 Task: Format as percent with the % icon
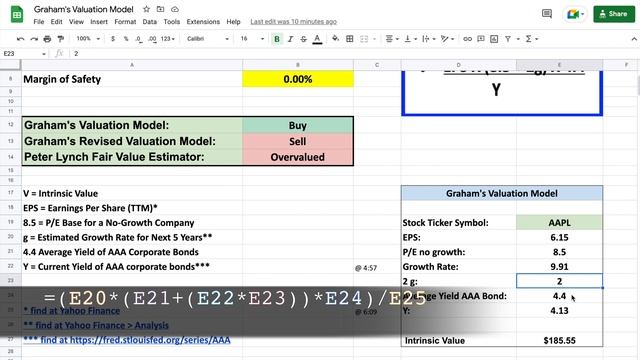126,39
